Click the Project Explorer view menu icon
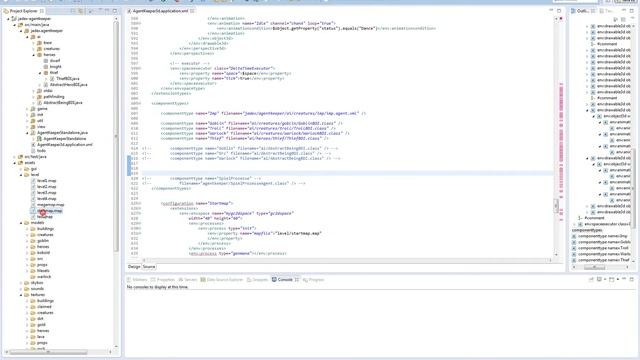Viewport: 640px width, 360px height. pyautogui.click(x=99, y=11)
